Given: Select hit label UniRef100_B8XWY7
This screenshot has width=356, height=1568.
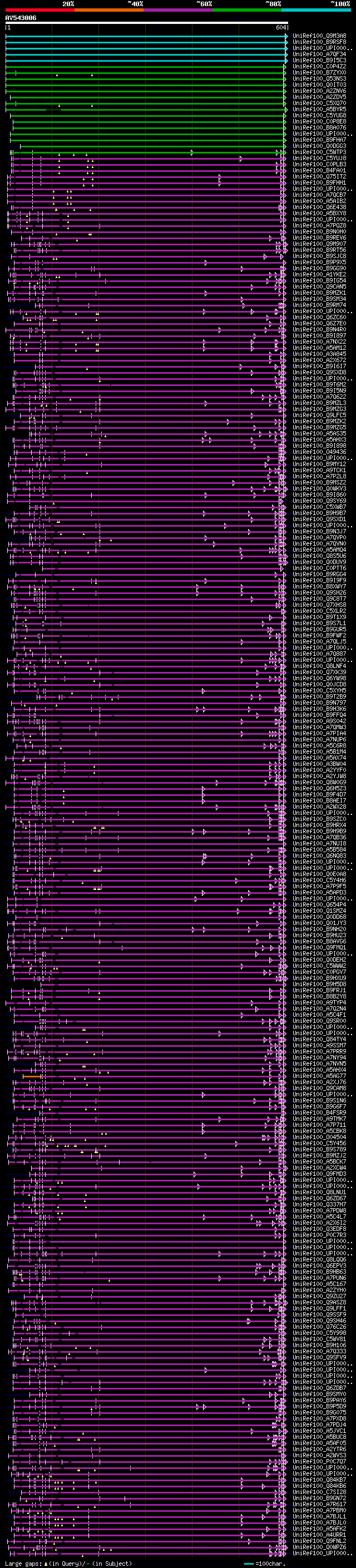Looking at the screenshot, I should 319,586.
